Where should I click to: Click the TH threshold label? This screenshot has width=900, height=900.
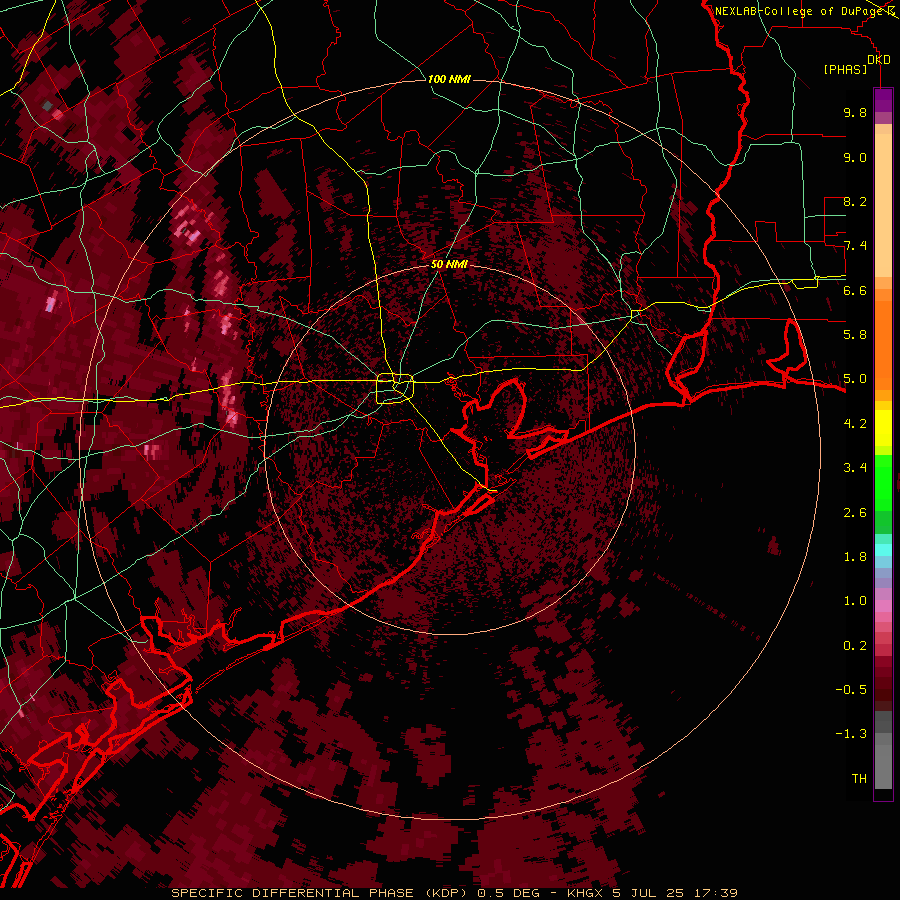859,779
